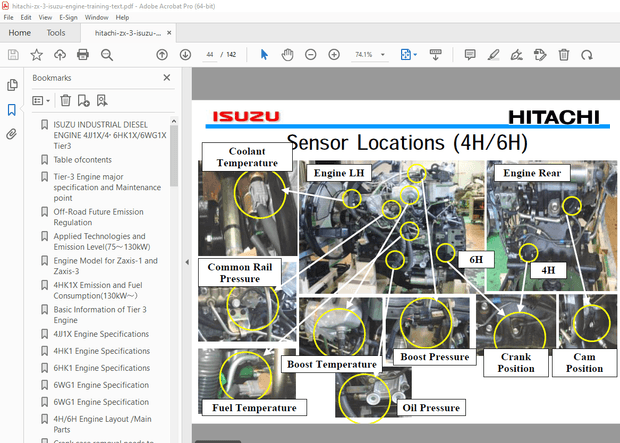This screenshot has height=443, width=620.
Task: Delete the selected bookmark in Bookmarks panel
Action: coord(66,100)
